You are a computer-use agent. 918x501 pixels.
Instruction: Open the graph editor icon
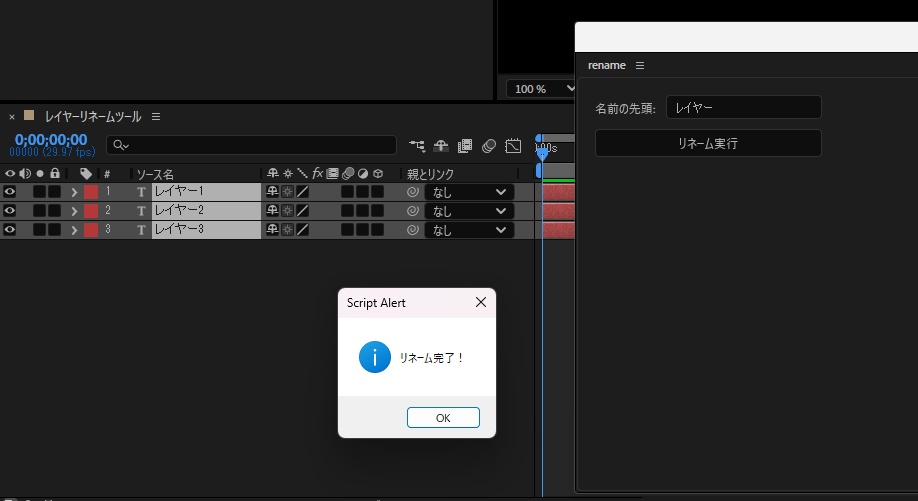(513, 146)
